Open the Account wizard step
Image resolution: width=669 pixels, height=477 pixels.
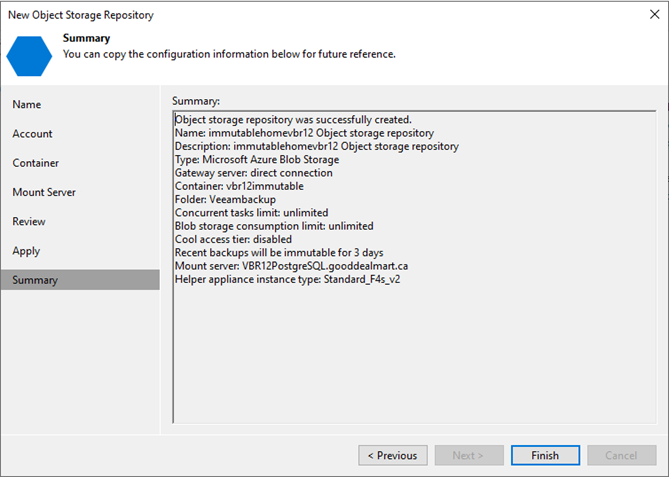tap(32, 134)
